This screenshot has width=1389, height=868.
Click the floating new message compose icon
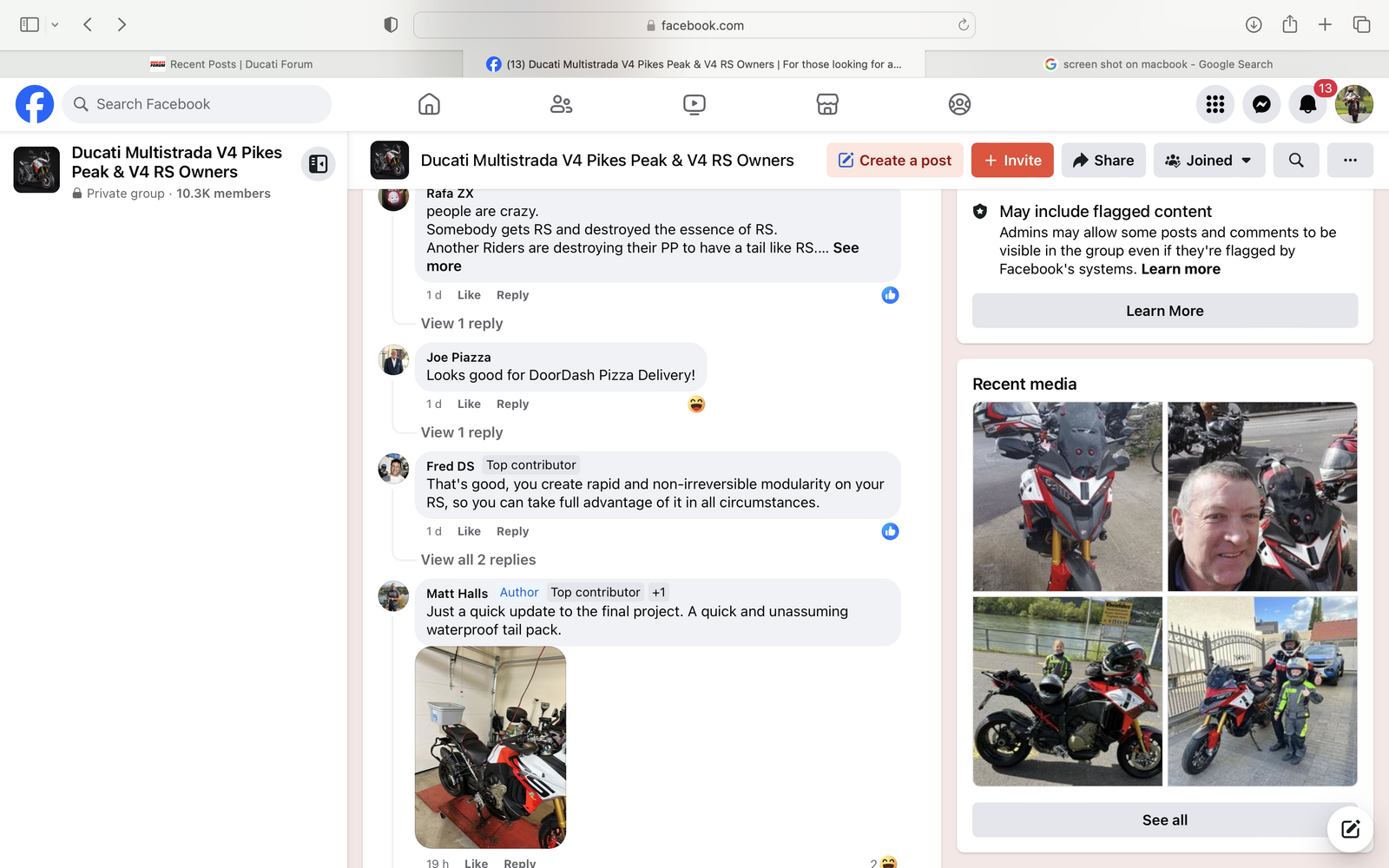(1350, 829)
